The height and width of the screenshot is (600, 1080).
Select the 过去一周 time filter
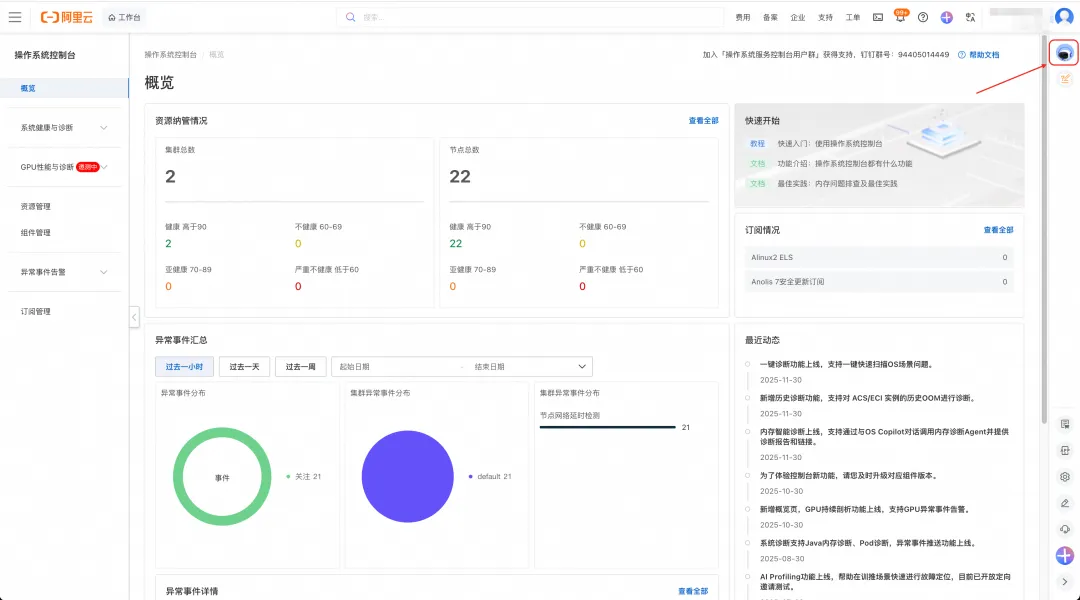301,366
